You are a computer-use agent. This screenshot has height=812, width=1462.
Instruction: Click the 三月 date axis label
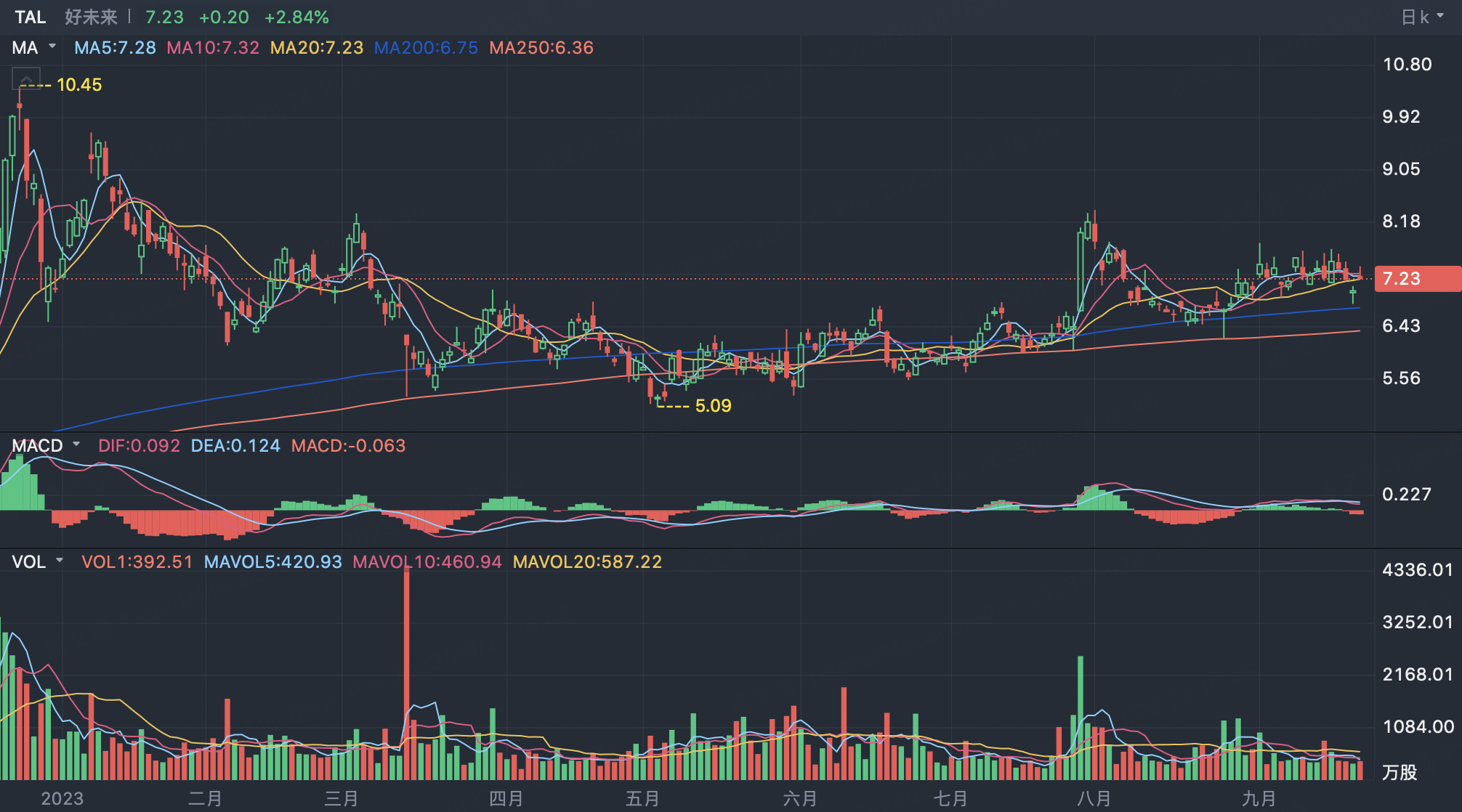pyautogui.click(x=341, y=798)
